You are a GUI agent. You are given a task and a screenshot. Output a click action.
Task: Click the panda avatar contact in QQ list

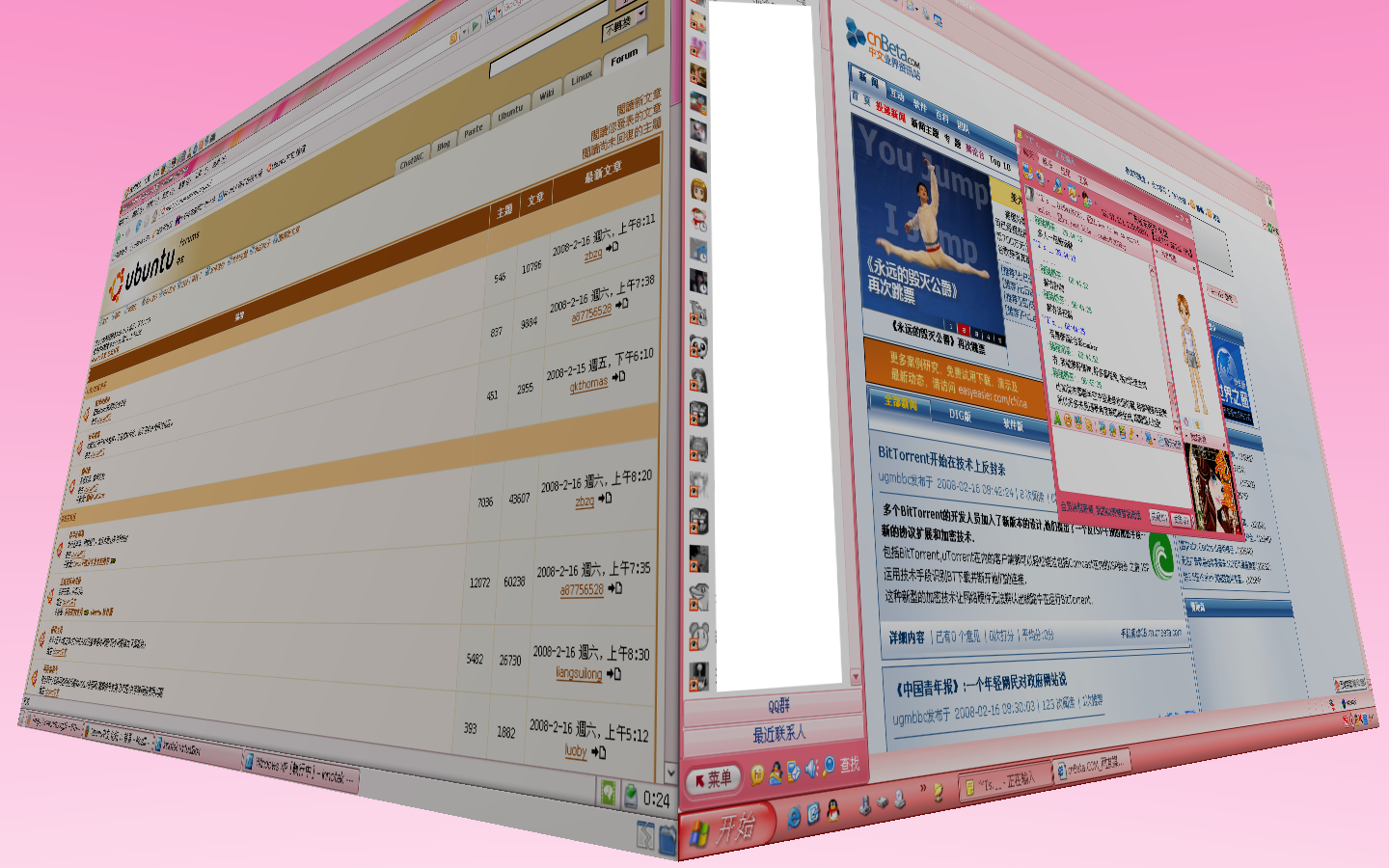tap(699, 347)
